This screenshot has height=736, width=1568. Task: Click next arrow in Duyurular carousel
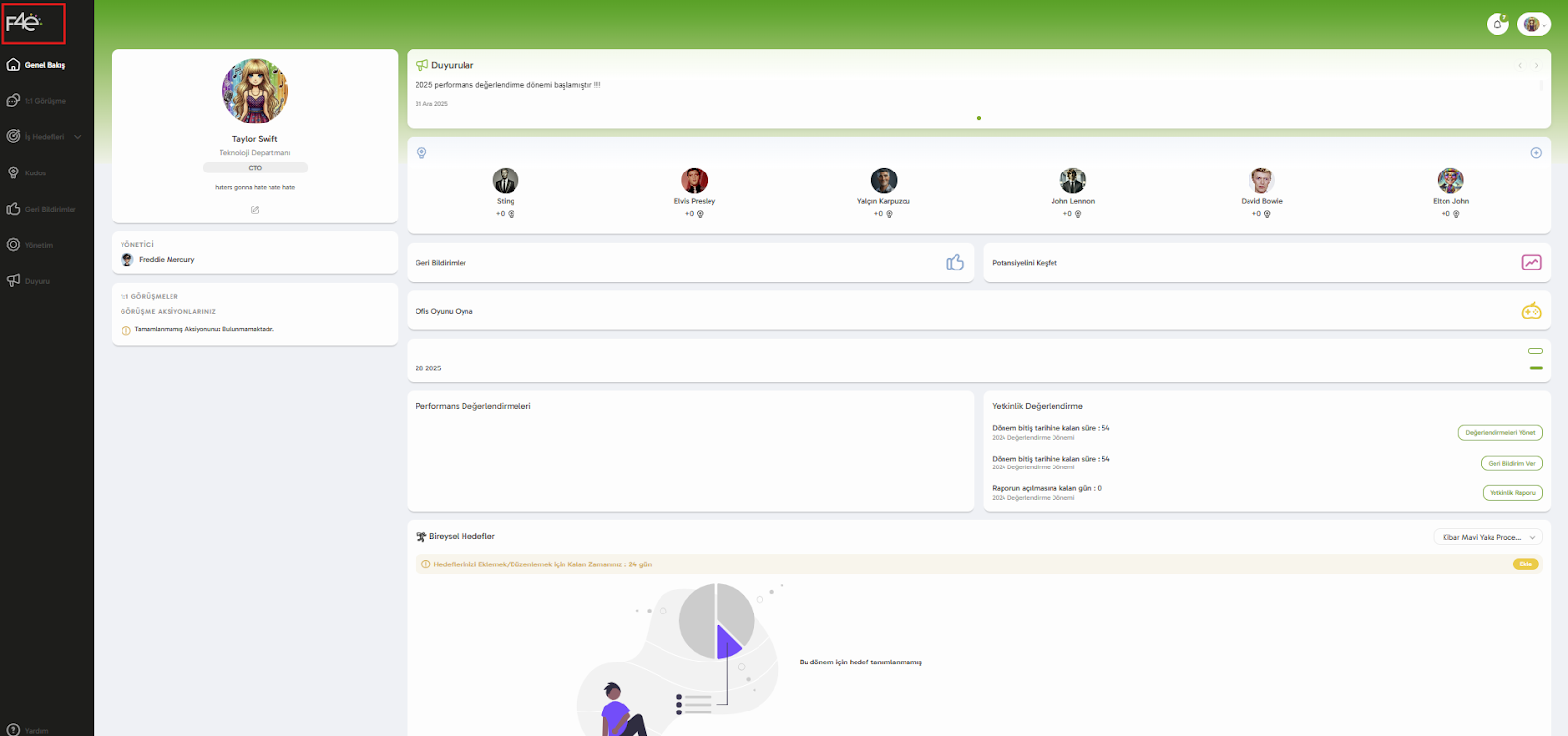[x=1536, y=66]
